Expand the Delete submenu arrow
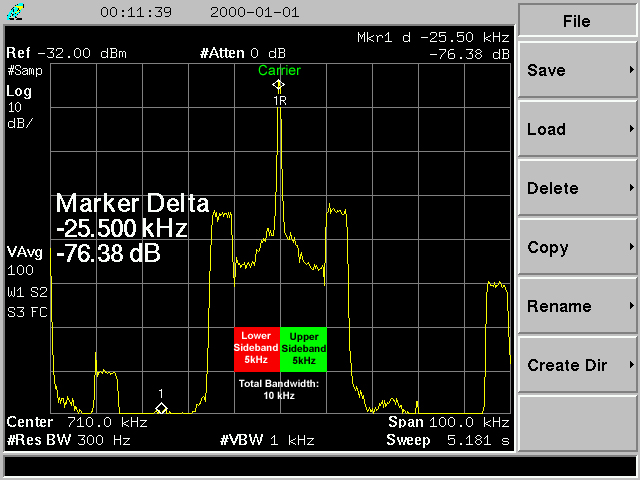 point(631,188)
